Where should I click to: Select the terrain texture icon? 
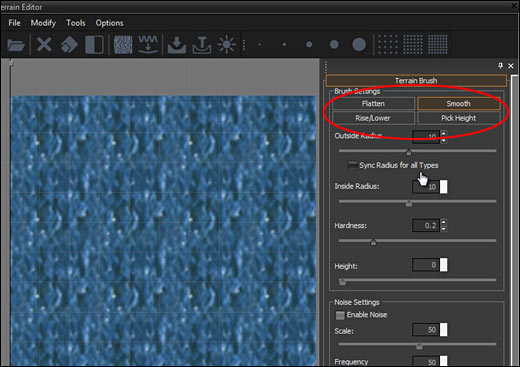click(123, 45)
